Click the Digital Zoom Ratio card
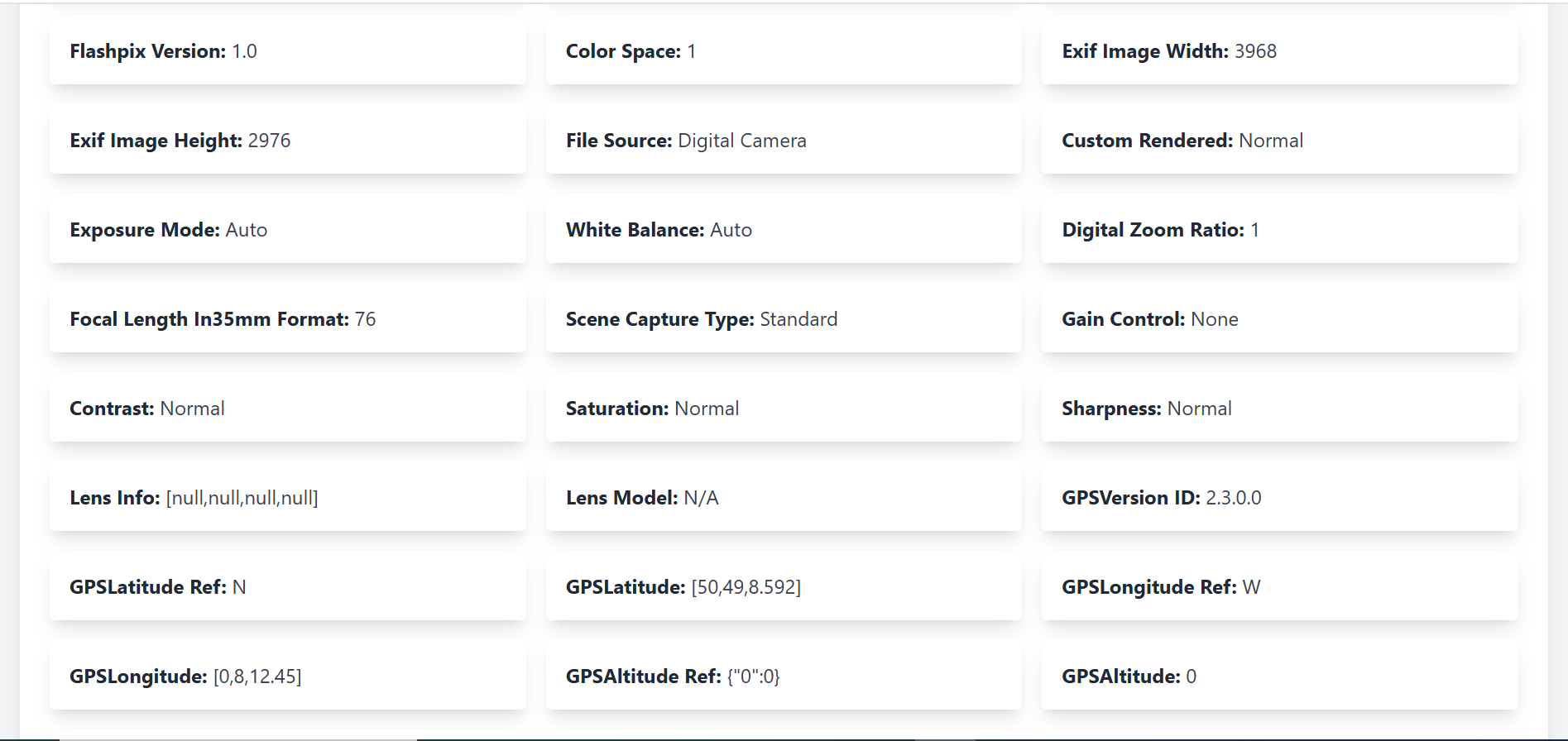The height and width of the screenshot is (741, 1568). pos(1278,230)
